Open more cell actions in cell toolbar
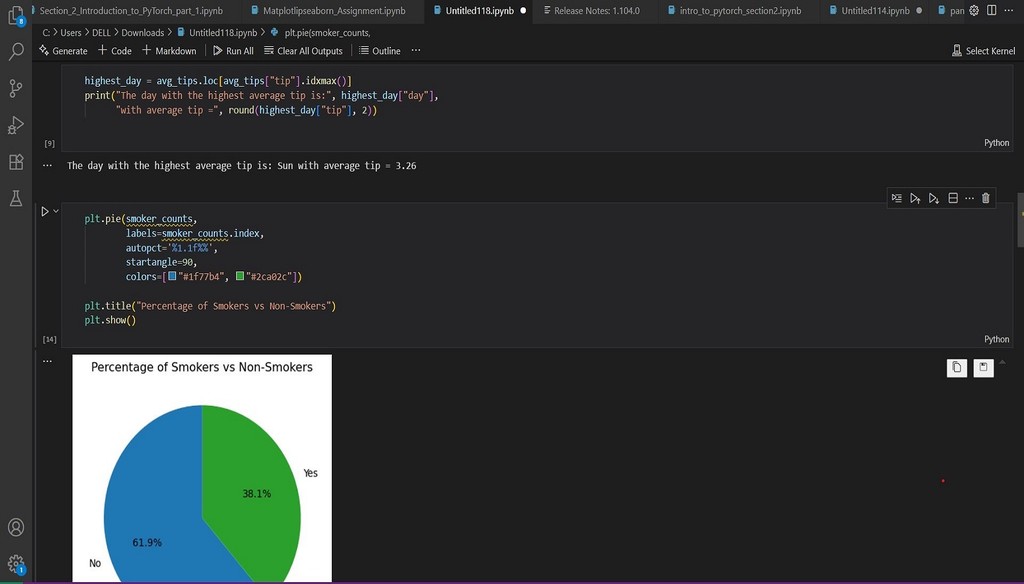This screenshot has width=1024, height=584. point(969,198)
